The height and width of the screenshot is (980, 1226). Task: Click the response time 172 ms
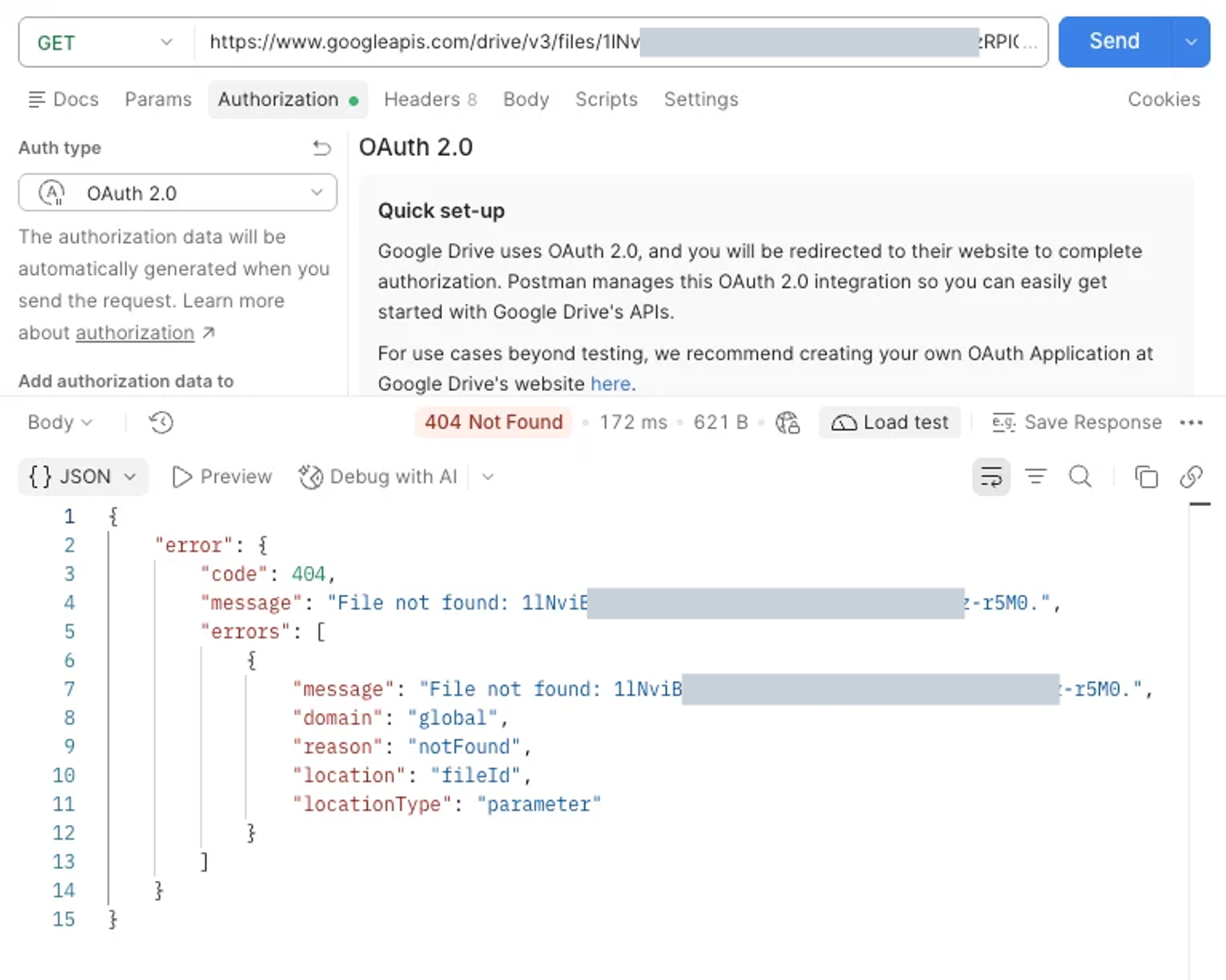633,422
